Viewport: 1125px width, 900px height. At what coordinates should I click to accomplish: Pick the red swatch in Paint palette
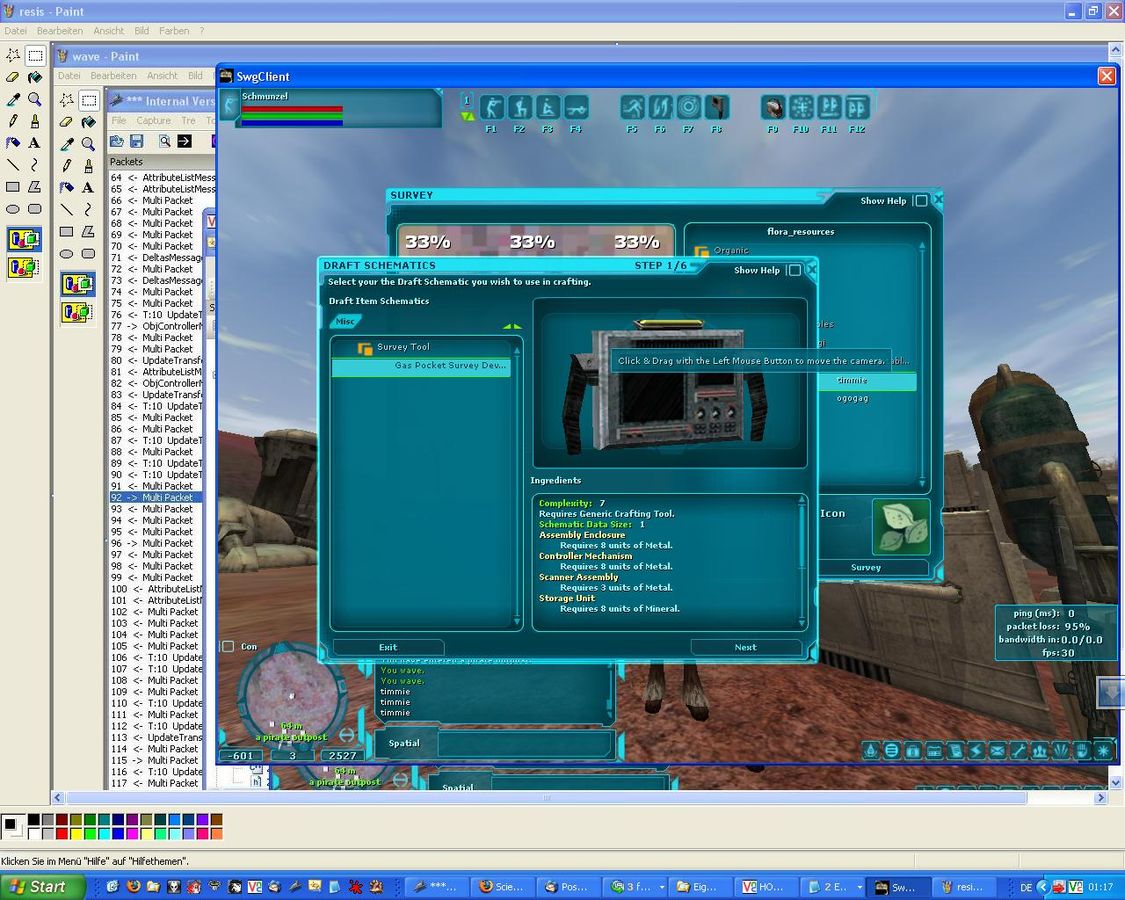pos(62,834)
